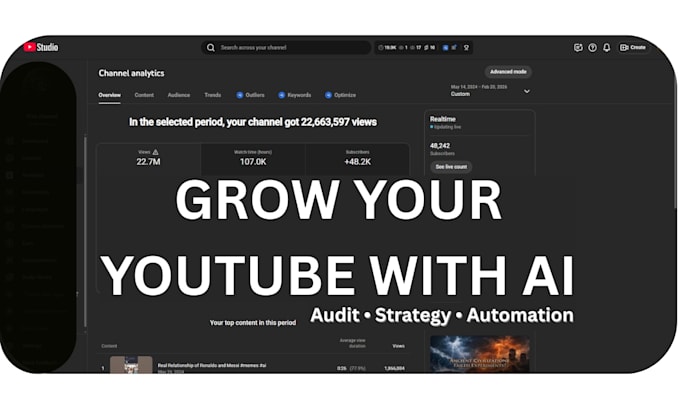Click the 48,242 subscribers realtime value

tap(440, 146)
